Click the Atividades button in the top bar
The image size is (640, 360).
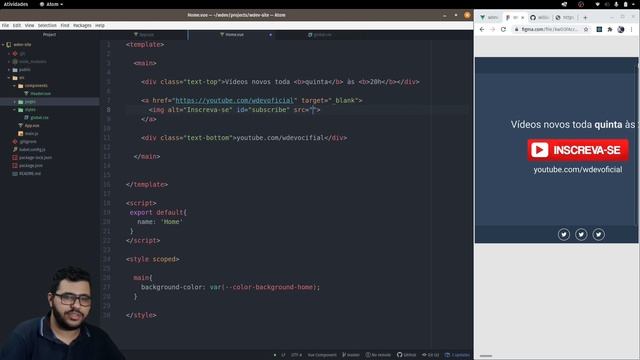16,4
